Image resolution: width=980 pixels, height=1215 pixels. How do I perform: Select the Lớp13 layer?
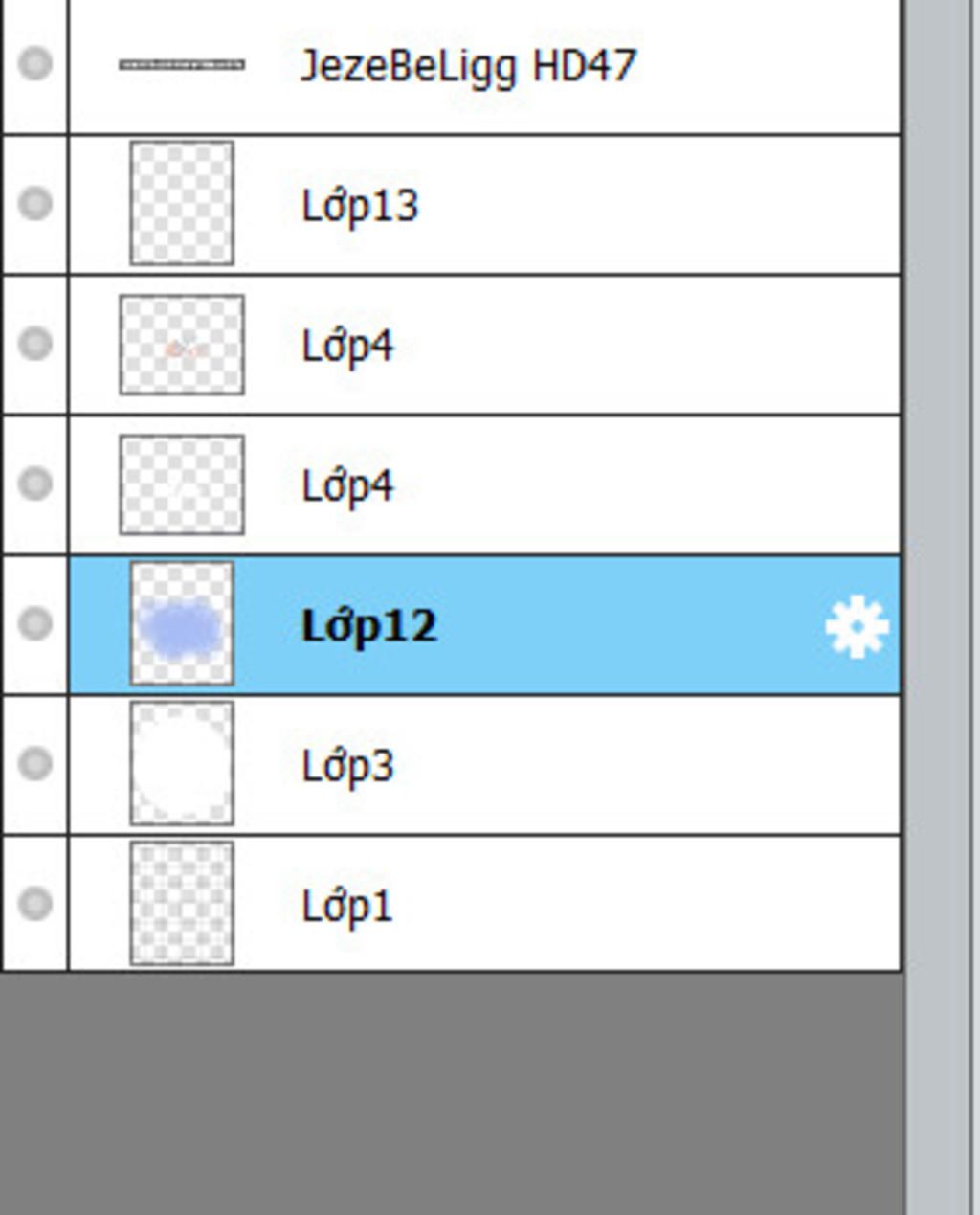(x=485, y=205)
